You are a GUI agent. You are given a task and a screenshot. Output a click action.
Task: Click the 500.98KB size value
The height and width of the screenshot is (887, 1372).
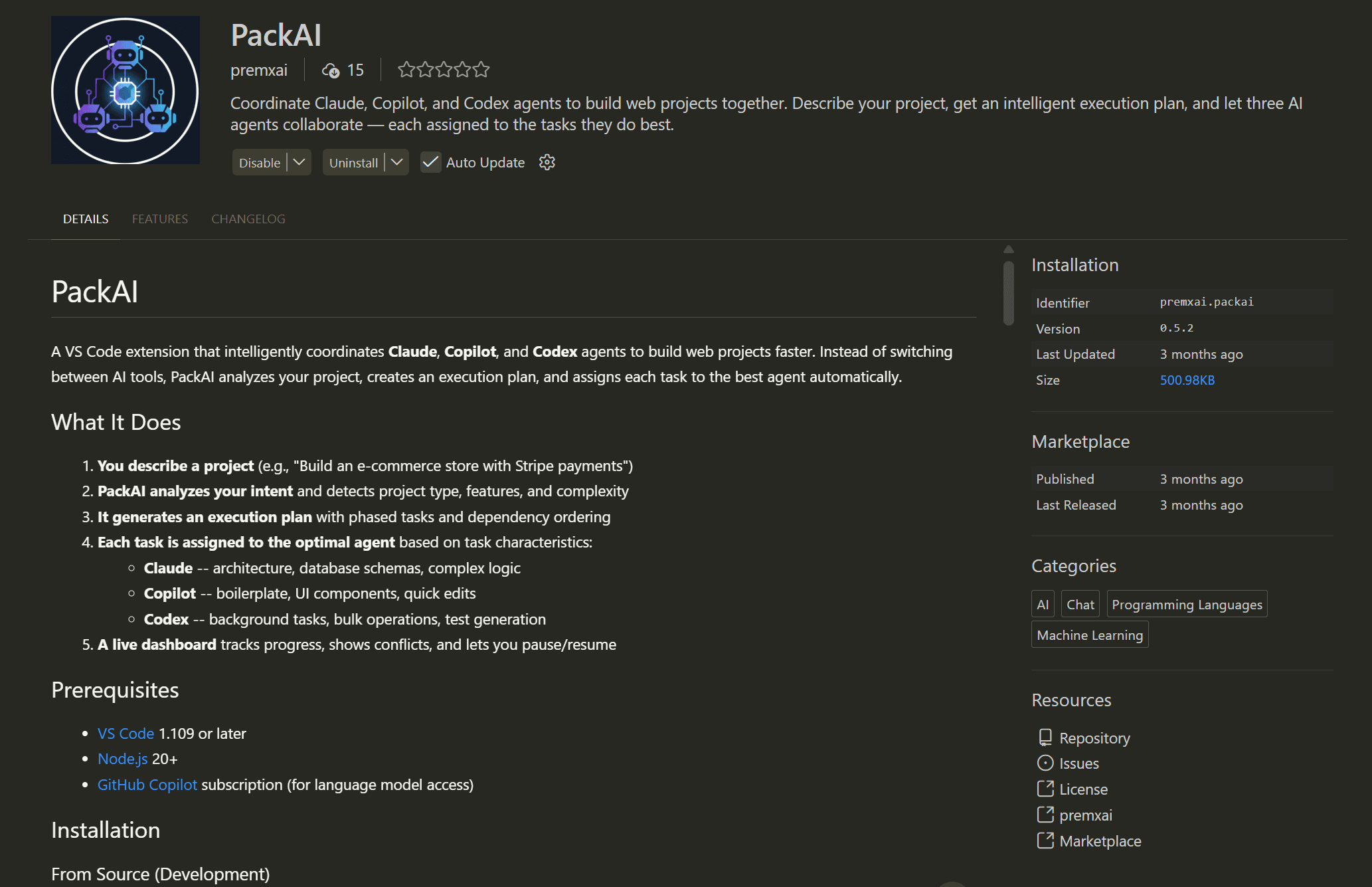click(1187, 380)
